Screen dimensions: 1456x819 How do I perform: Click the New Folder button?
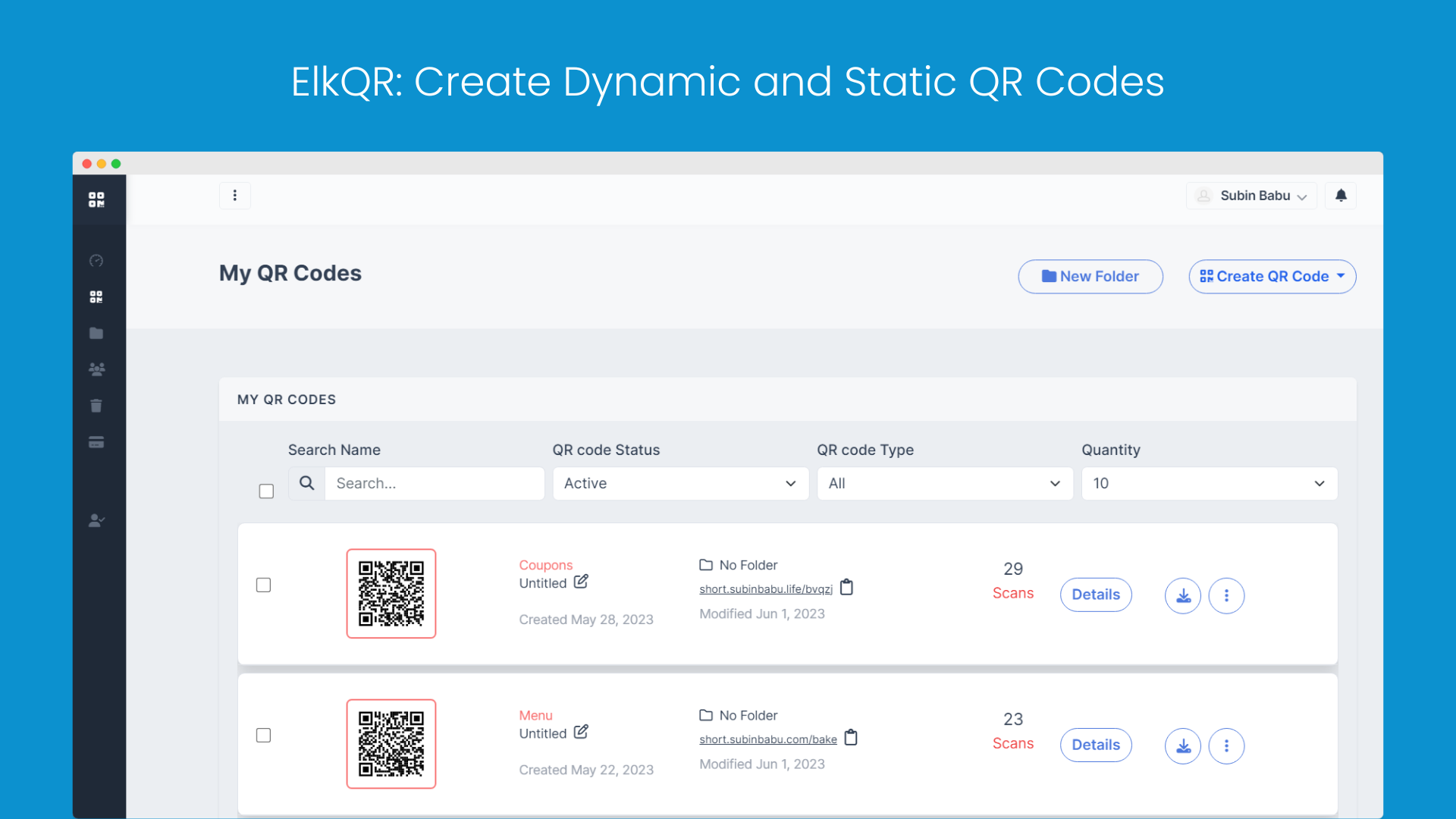pos(1090,276)
